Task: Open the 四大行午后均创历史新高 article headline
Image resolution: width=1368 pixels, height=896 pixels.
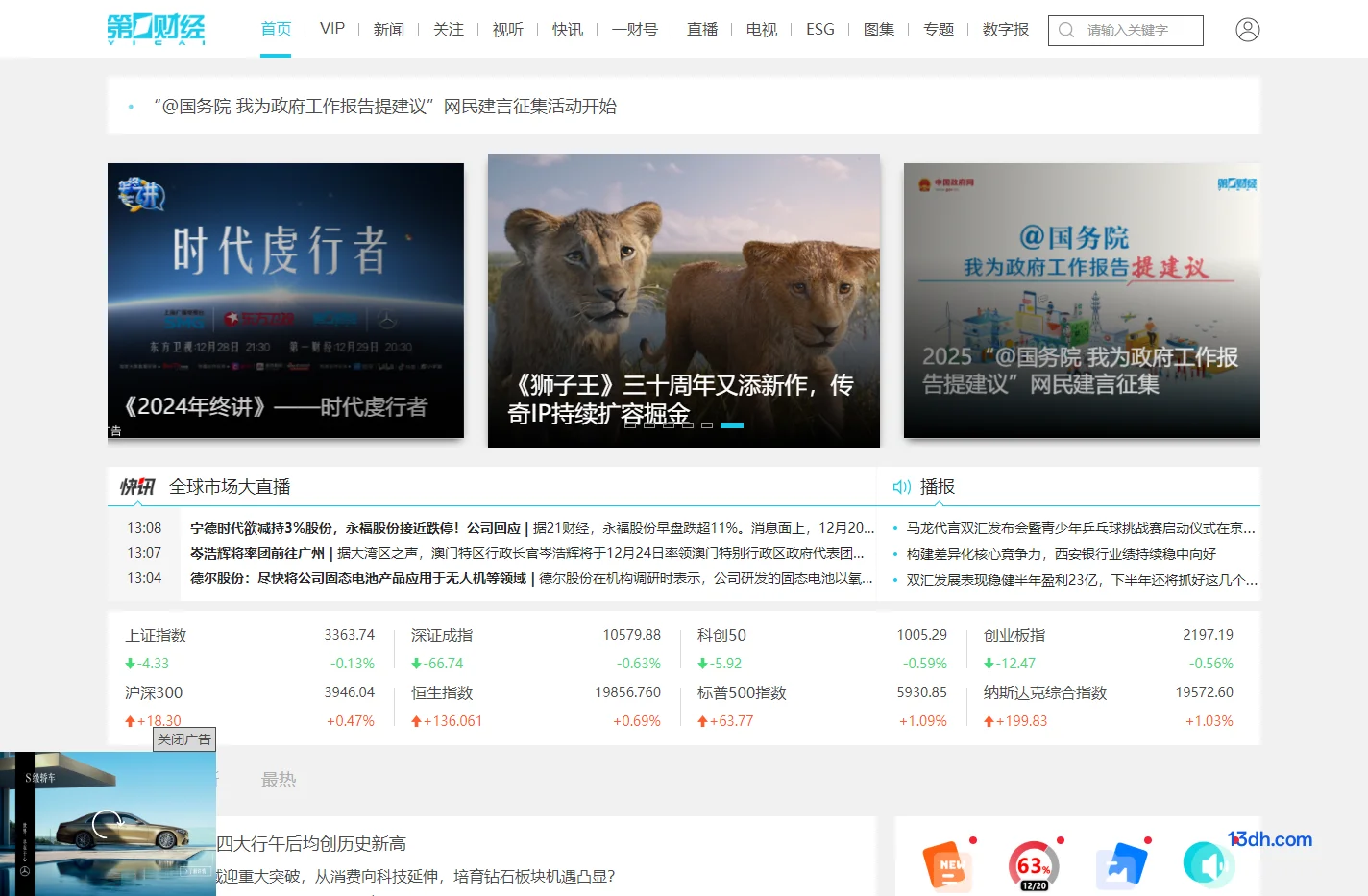Action: (x=311, y=844)
